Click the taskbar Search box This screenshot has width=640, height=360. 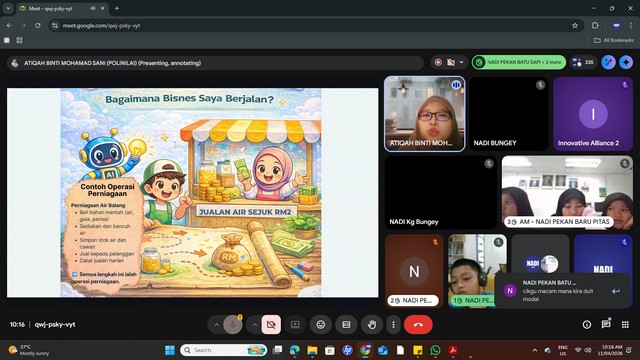[x=224, y=350]
